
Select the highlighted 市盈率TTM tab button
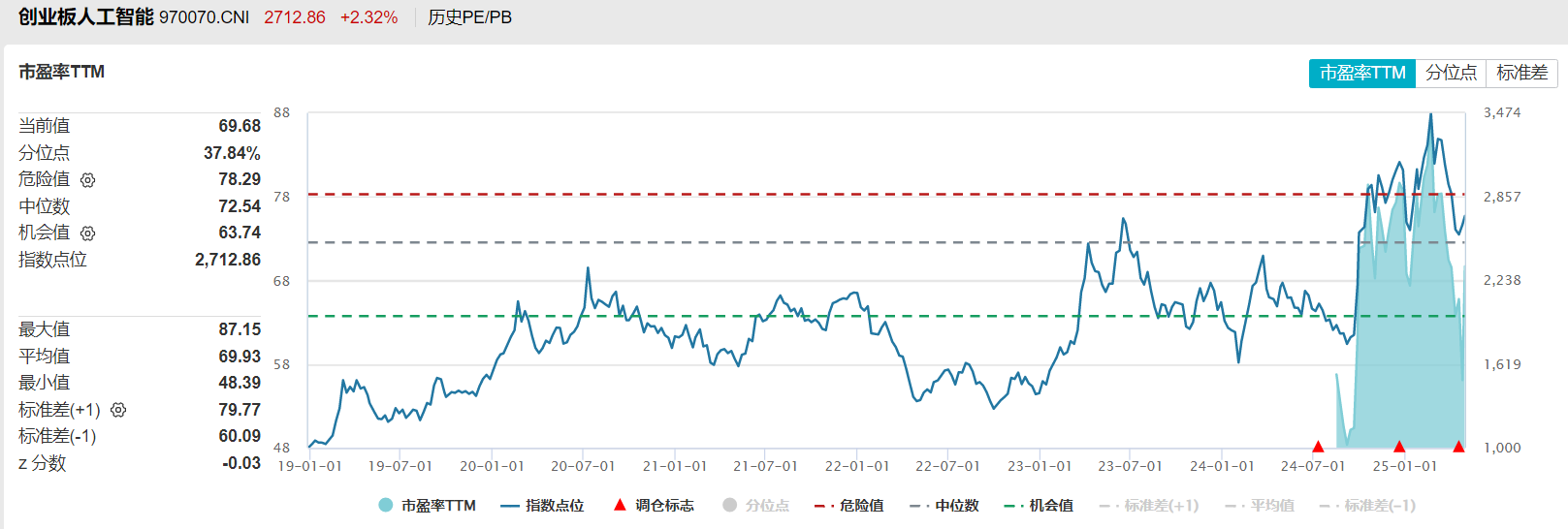(x=1362, y=73)
